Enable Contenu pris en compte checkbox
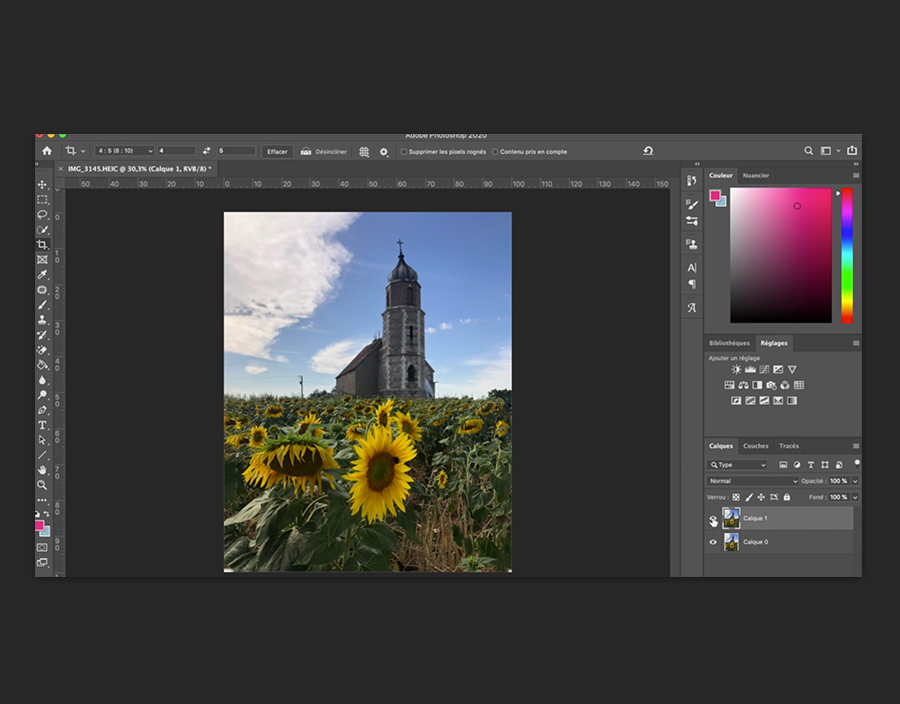900x704 pixels. (495, 152)
